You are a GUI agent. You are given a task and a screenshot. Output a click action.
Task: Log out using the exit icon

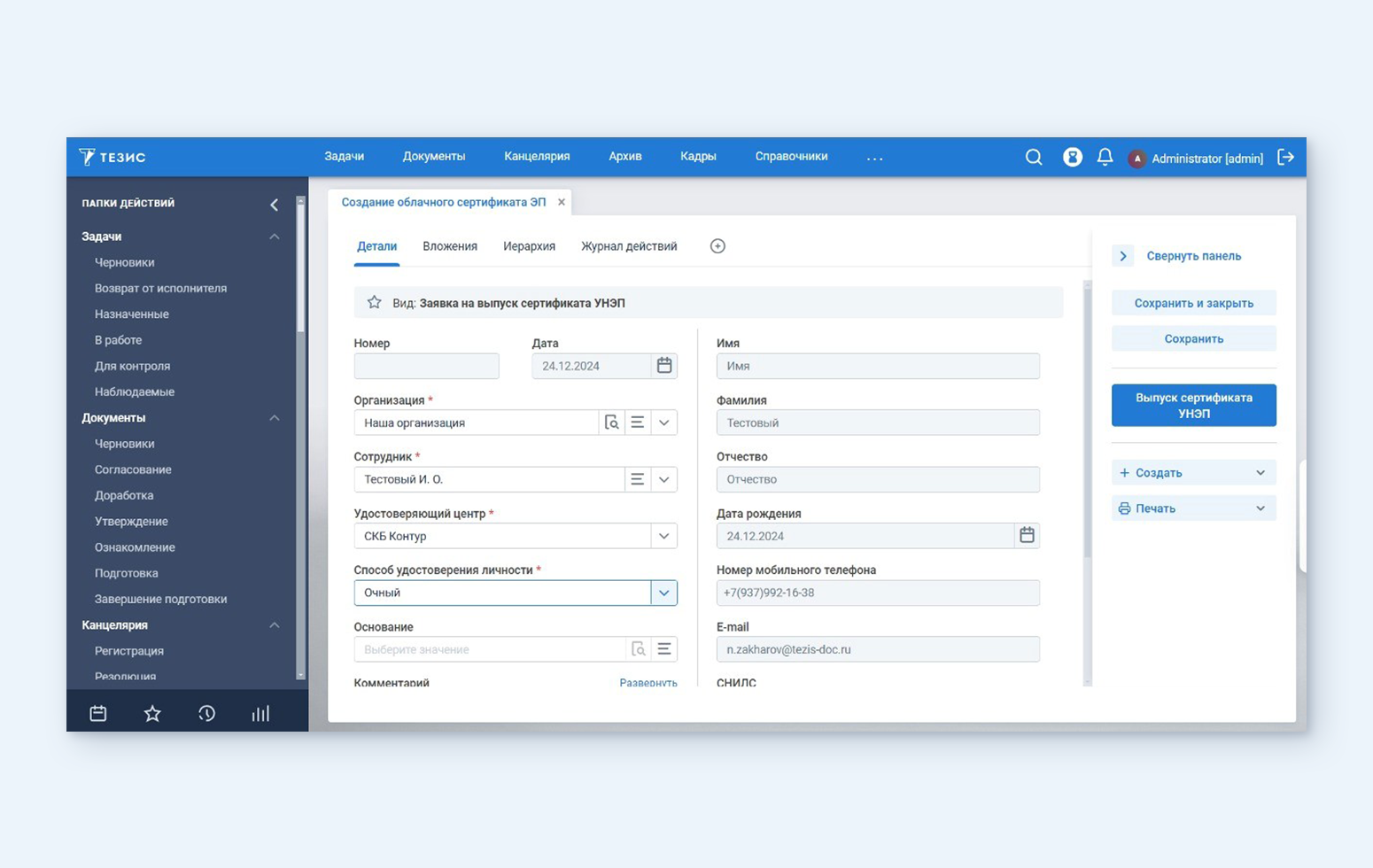pyautogui.click(x=1285, y=158)
